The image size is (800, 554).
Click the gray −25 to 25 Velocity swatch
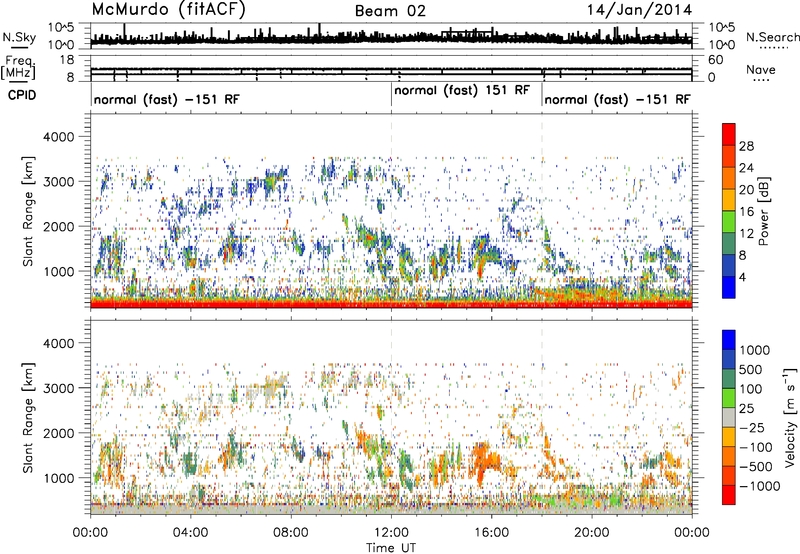(x=729, y=417)
